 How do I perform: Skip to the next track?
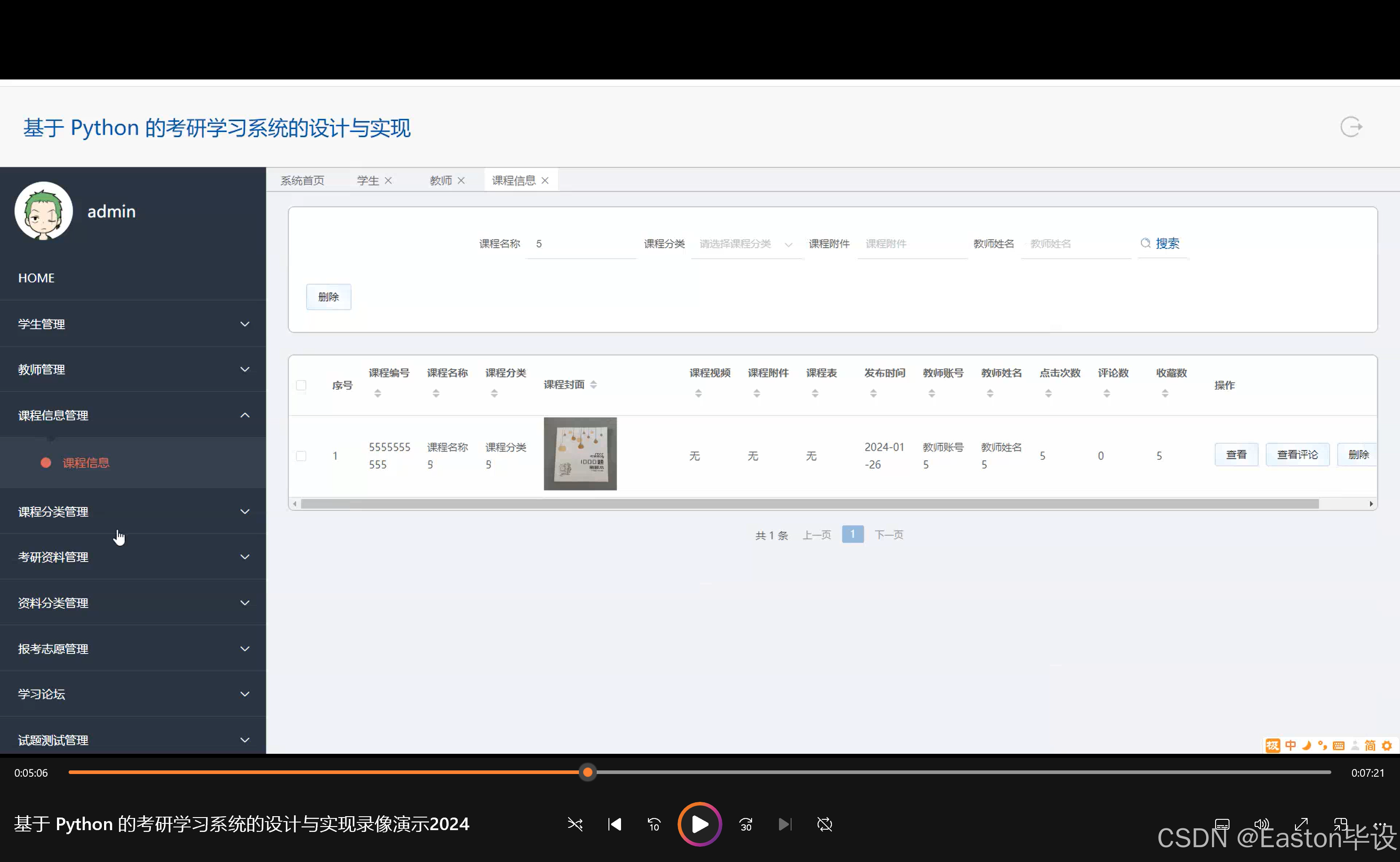click(785, 824)
